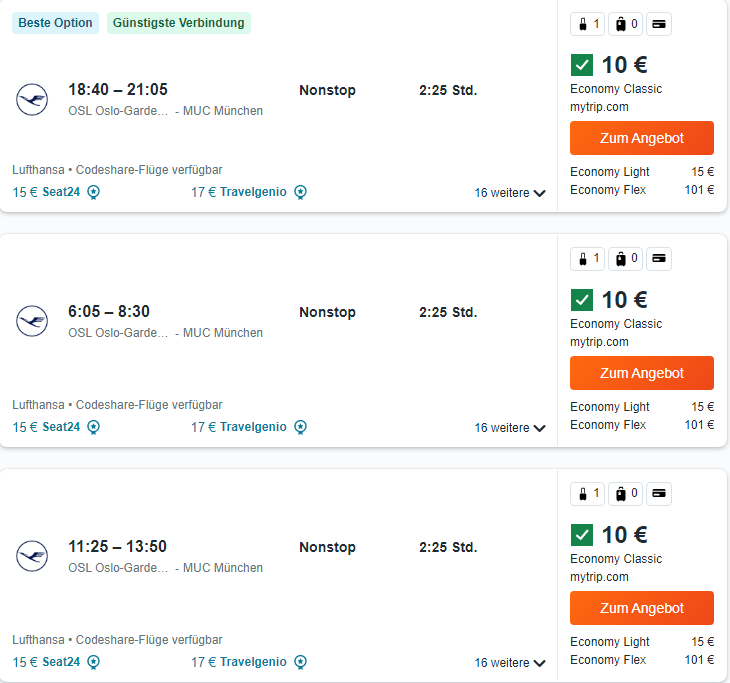Click Lufthansa logo of 18:40 flight
The image size is (730, 683).
pyautogui.click(x=32, y=99)
